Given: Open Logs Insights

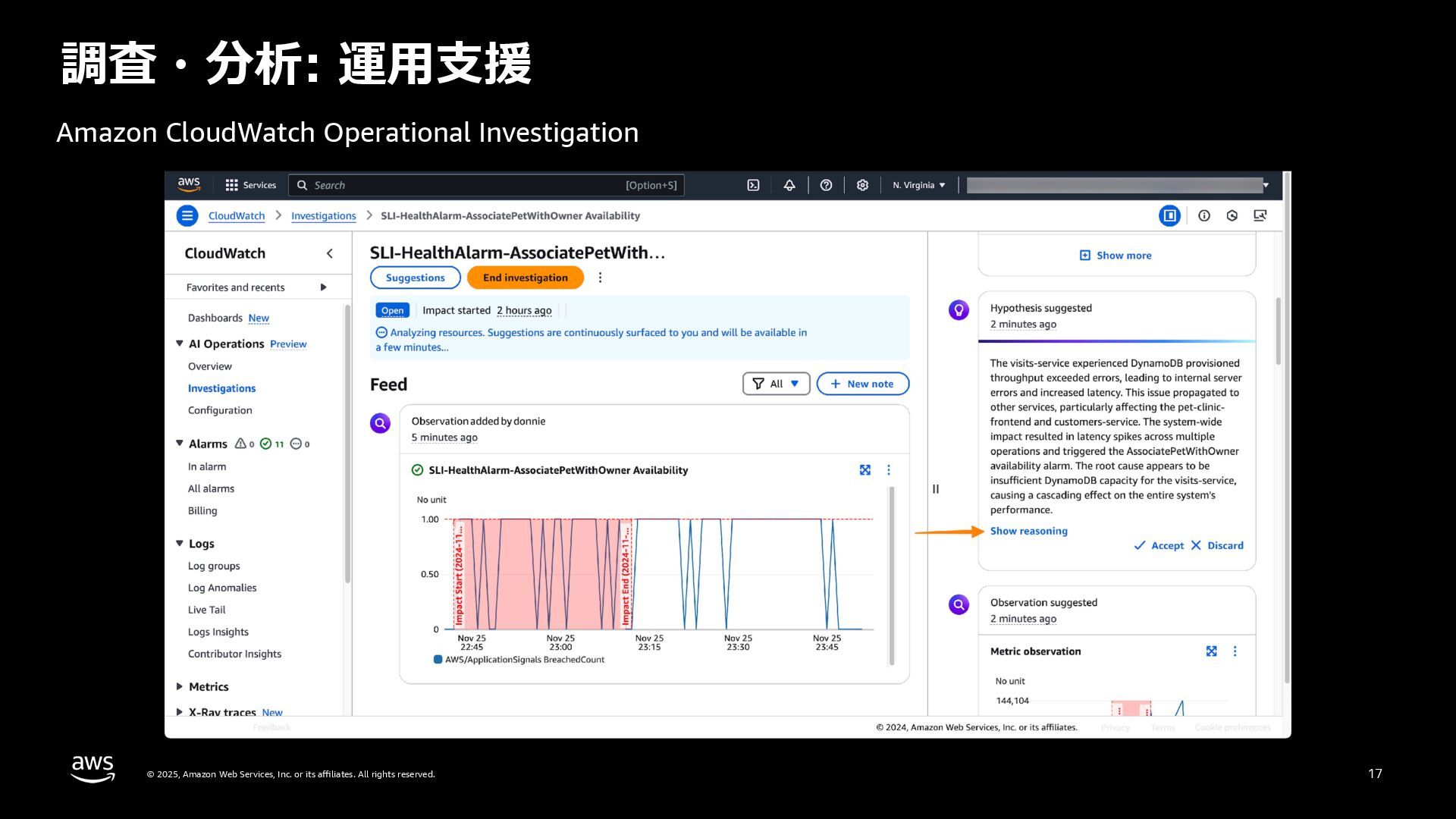Looking at the screenshot, I should pos(218,632).
